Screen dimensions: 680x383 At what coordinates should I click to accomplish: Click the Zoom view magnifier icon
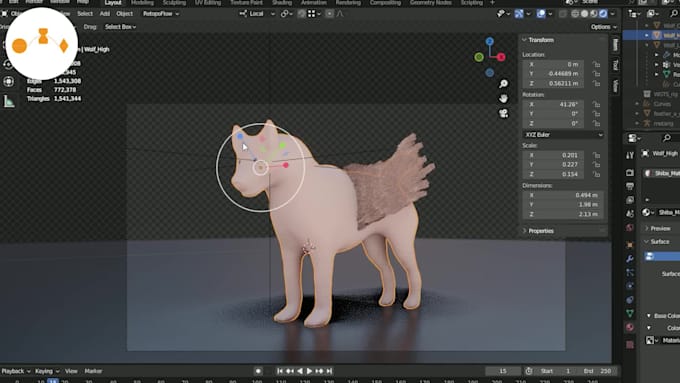[503, 84]
